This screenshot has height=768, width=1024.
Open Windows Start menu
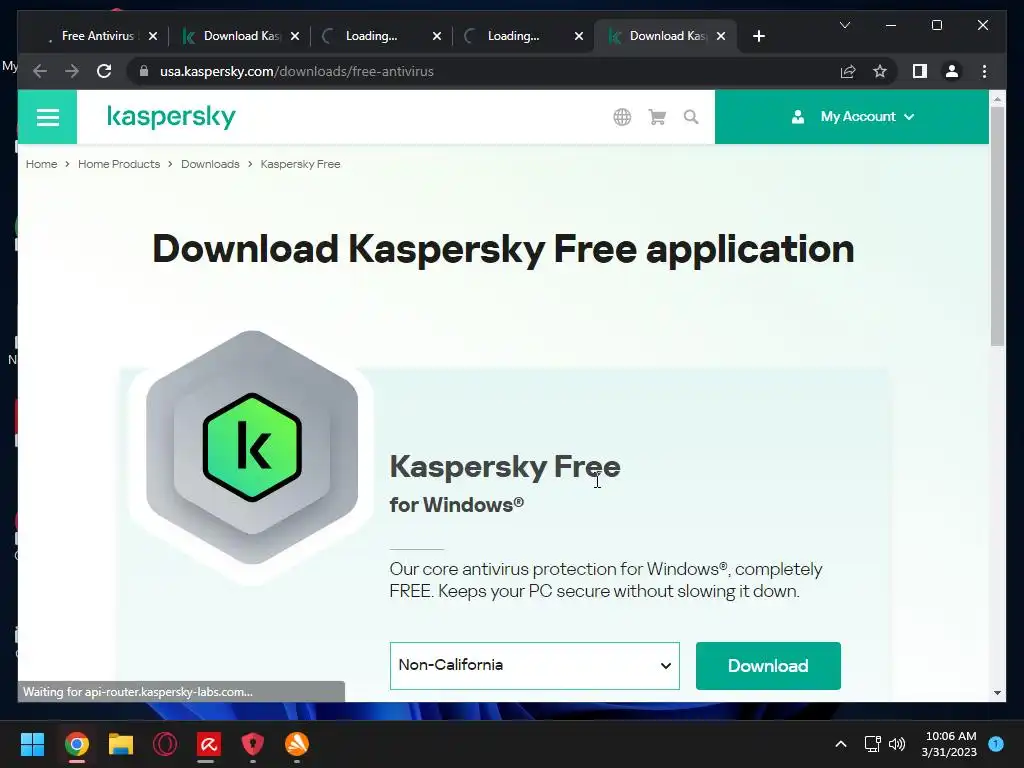(32, 744)
